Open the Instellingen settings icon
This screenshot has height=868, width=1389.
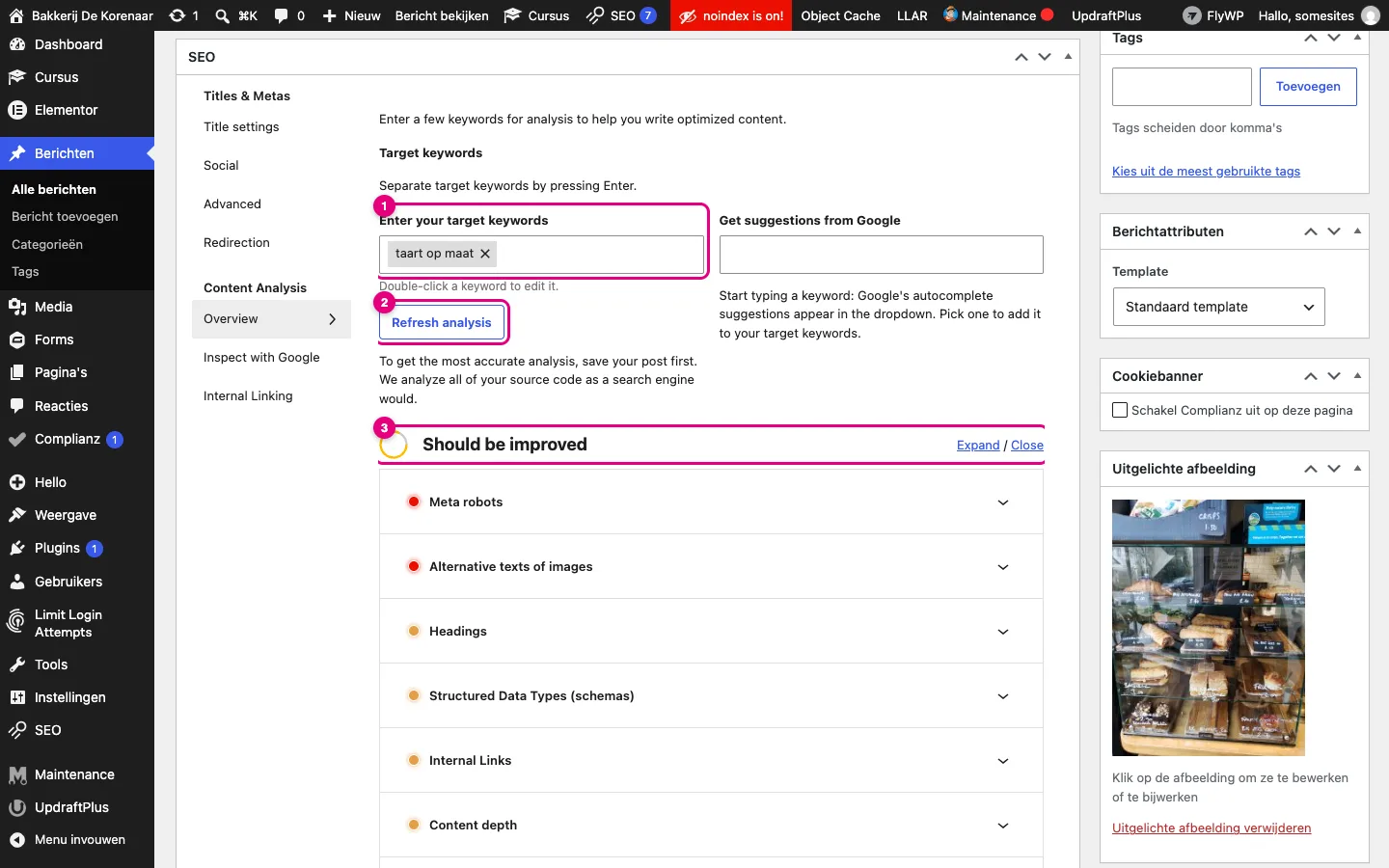point(16,697)
